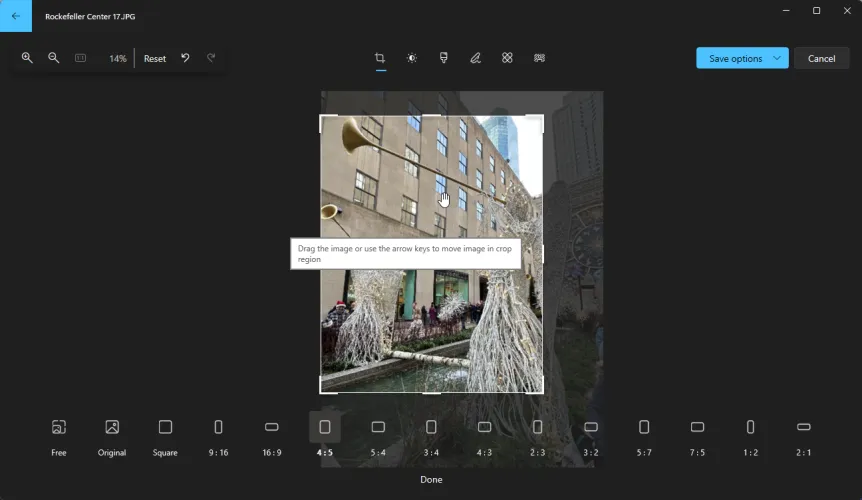Open the Background tool
The width and height of the screenshot is (862, 500).
pos(539,58)
